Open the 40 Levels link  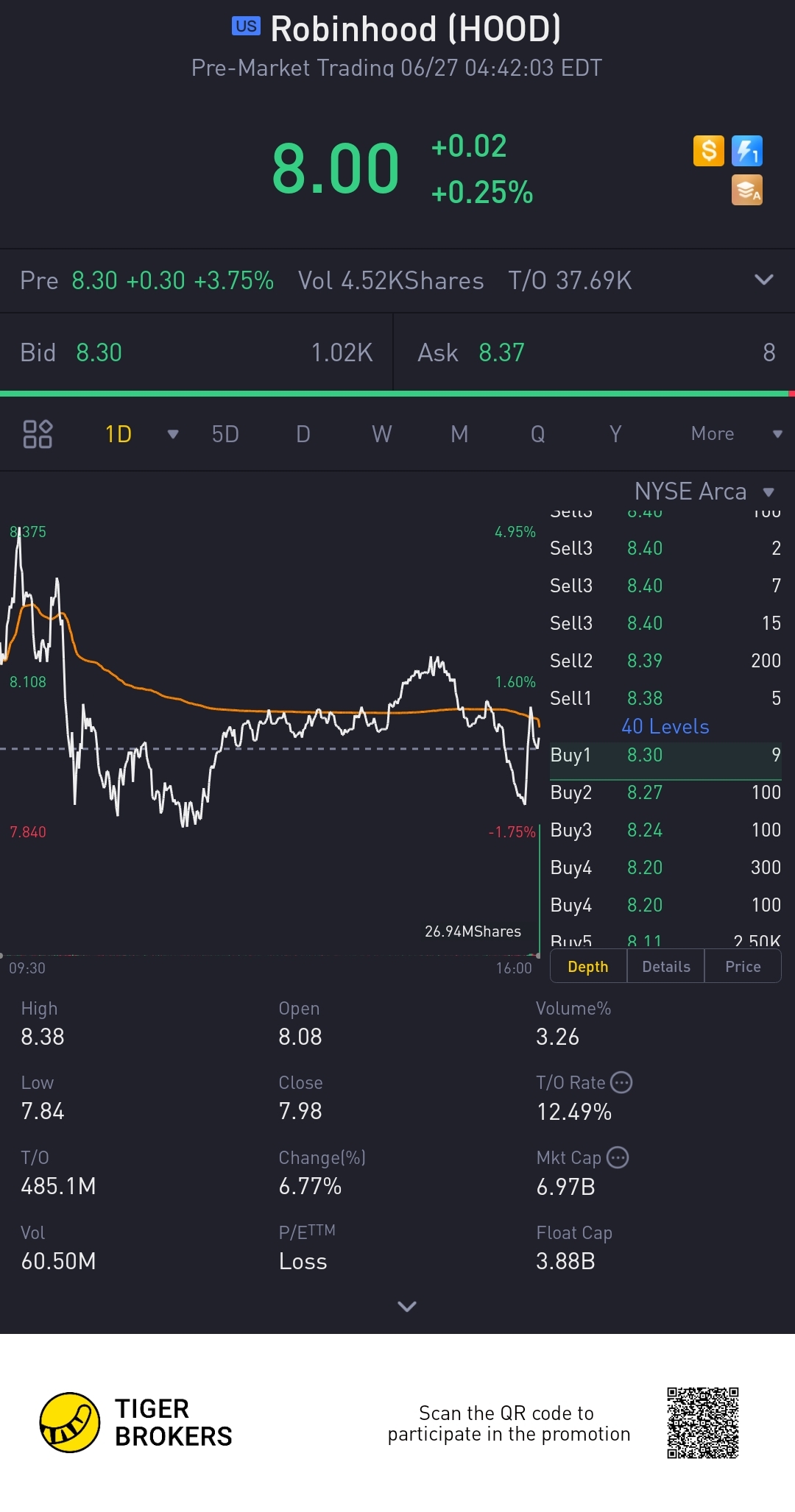[665, 726]
